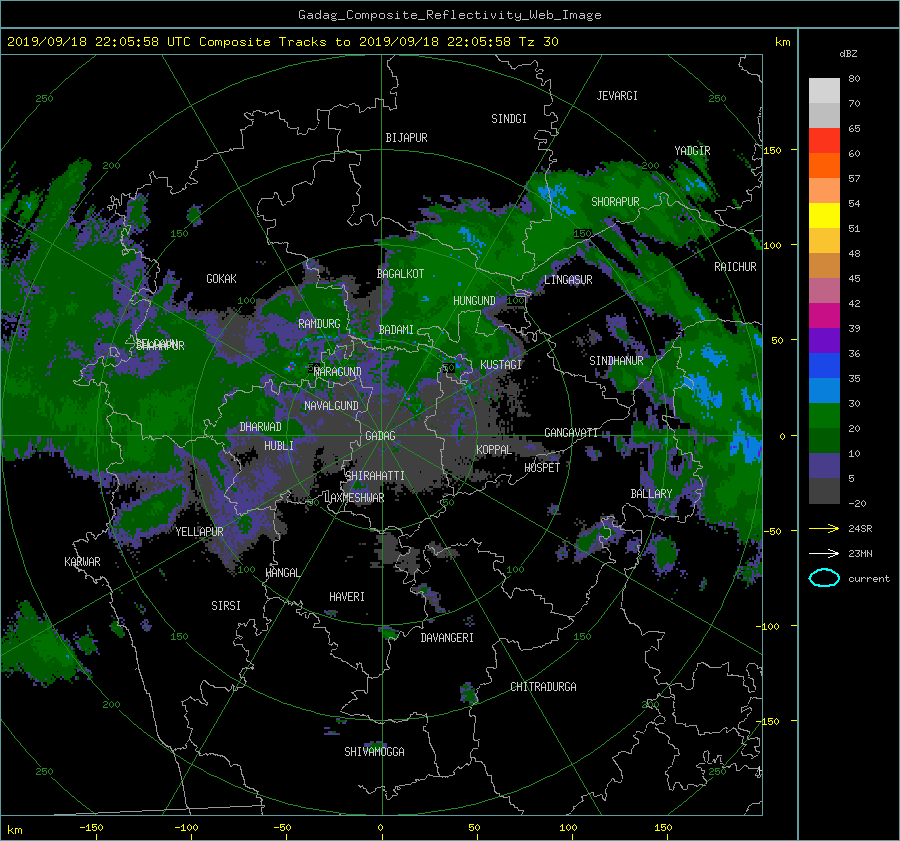Select the red 65 dBZ color swatch
Image resolution: width=900 pixels, height=841 pixels.
point(824,141)
